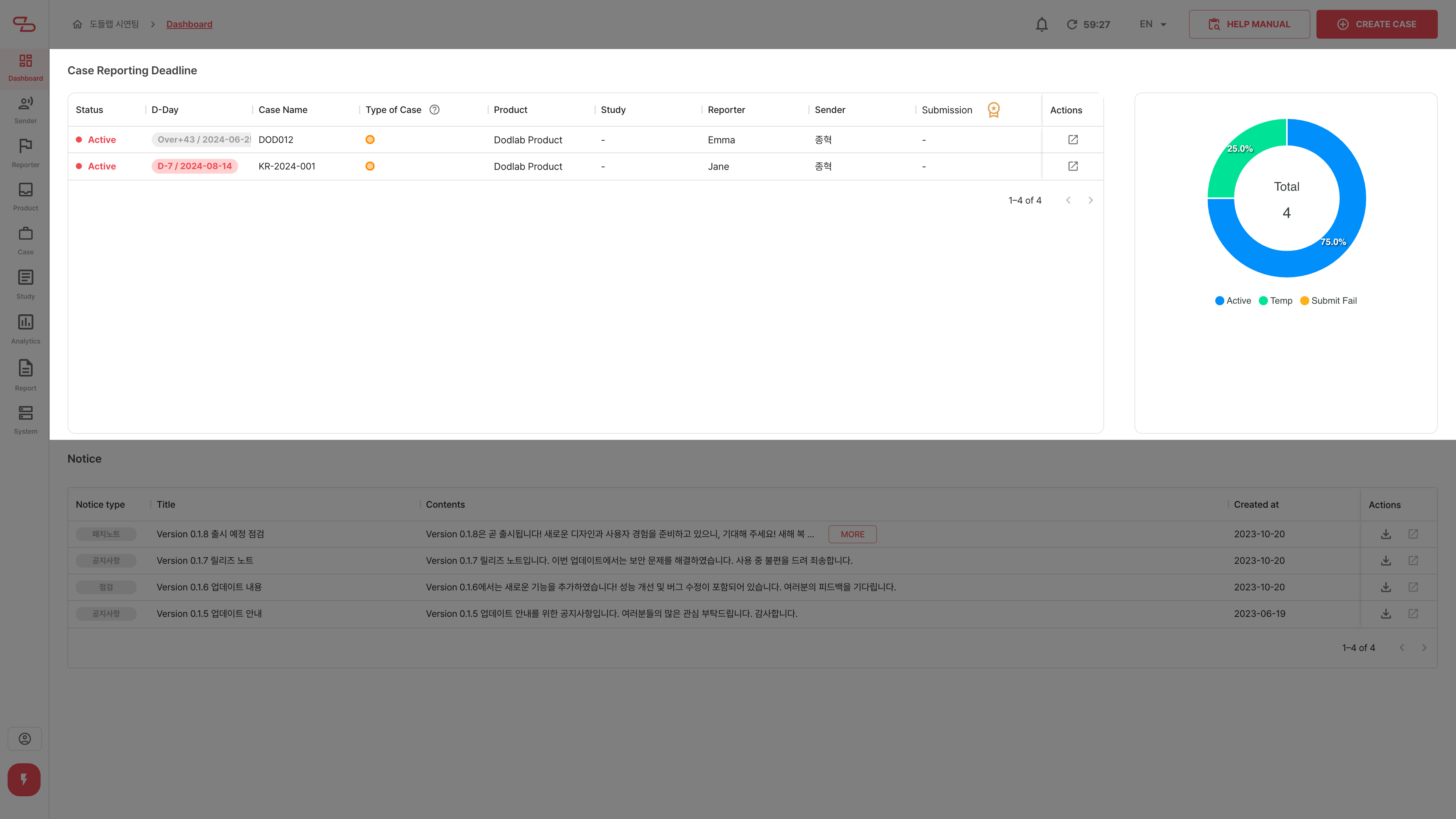Click the Type of Case info tooltip icon
This screenshot has width=1456, height=819.
(434, 109)
